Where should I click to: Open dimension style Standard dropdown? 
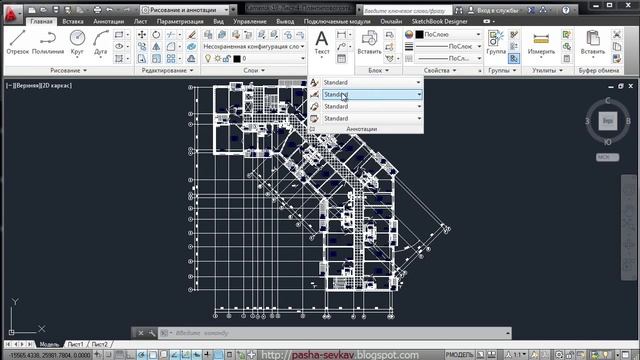point(372,94)
